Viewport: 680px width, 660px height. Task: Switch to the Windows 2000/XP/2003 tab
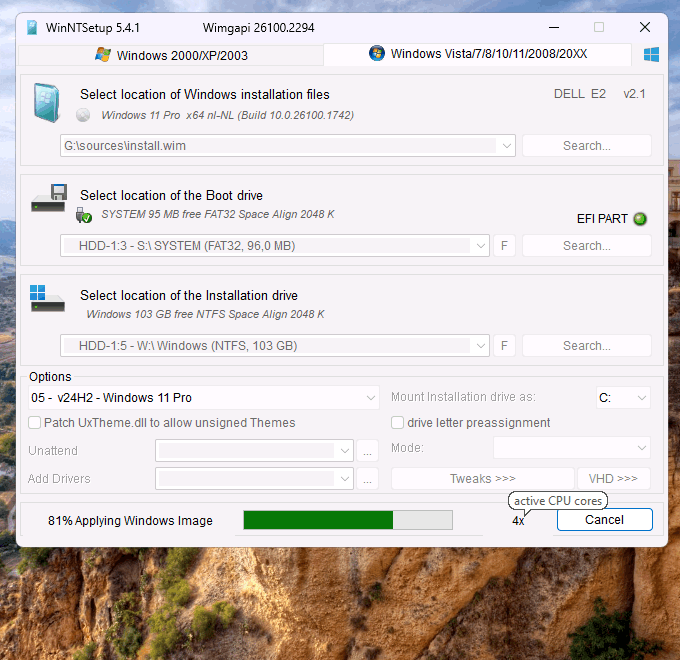point(171,55)
